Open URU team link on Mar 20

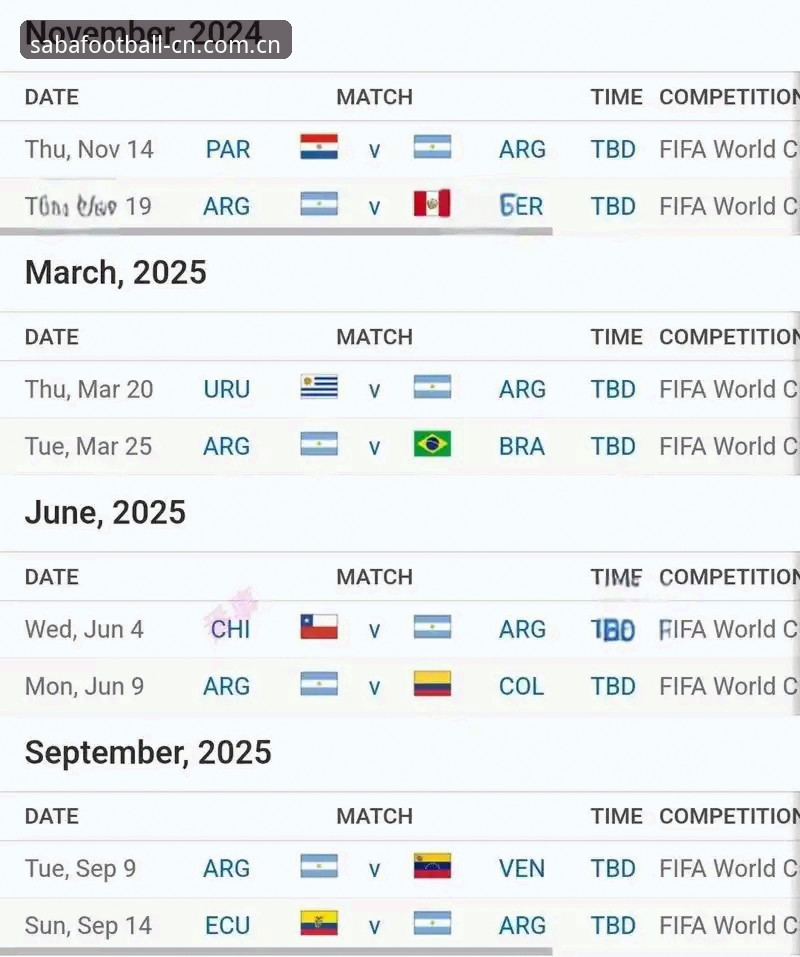[x=227, y=389]
